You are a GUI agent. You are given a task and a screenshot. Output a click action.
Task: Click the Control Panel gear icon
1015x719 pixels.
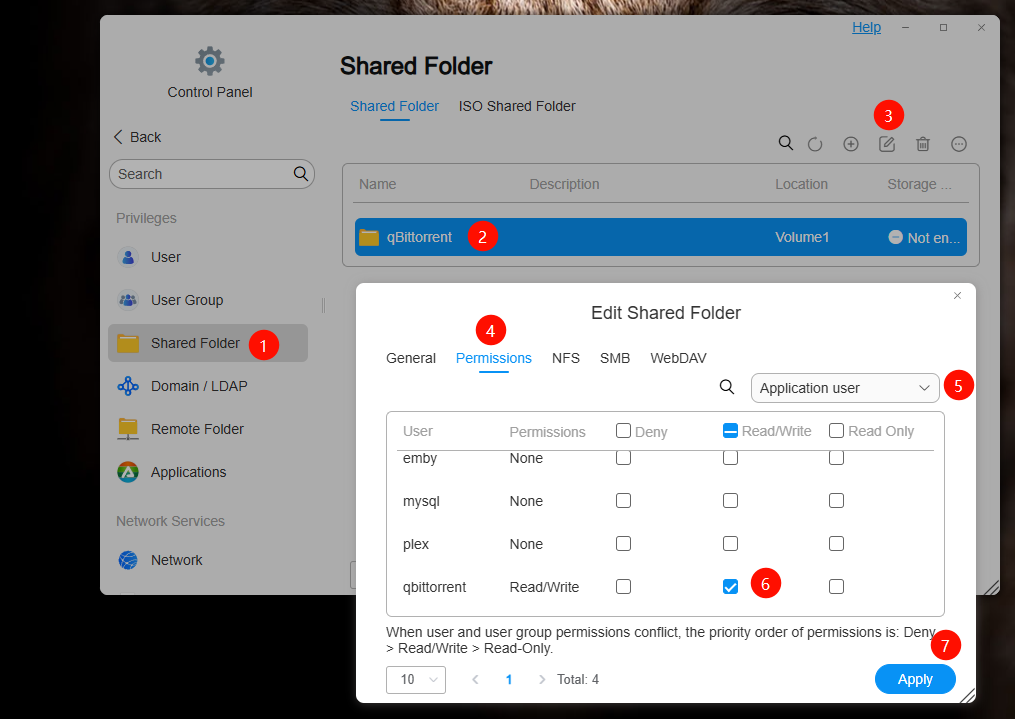pyautogui.click(x=210, y=61)
